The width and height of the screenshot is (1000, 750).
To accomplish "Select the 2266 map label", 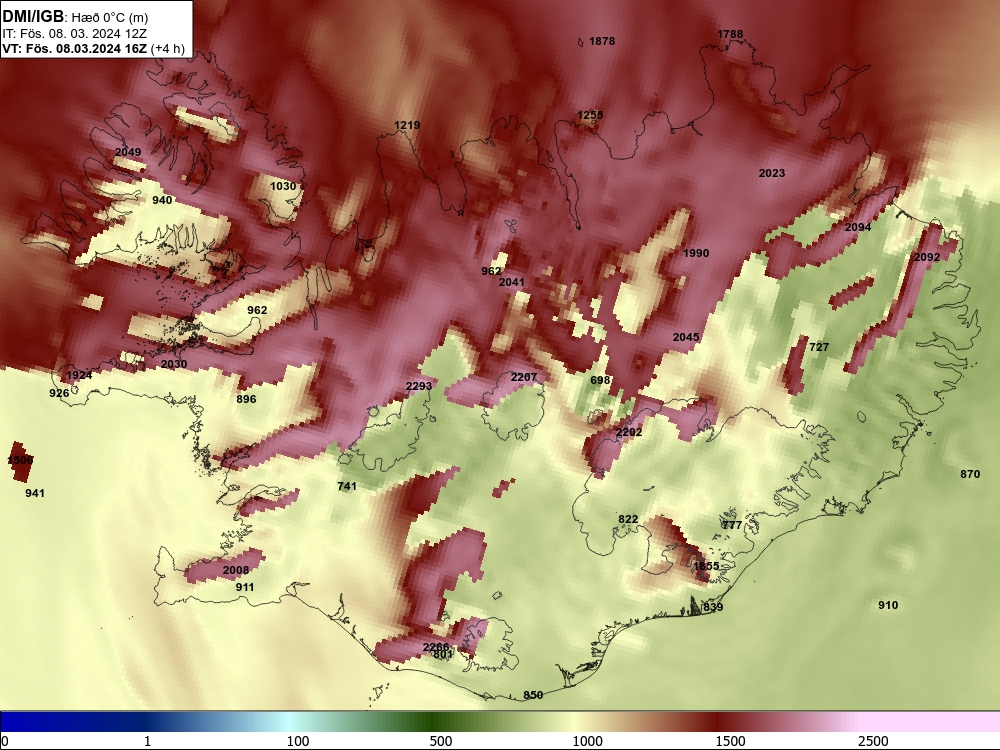I will tap(436, 647).
